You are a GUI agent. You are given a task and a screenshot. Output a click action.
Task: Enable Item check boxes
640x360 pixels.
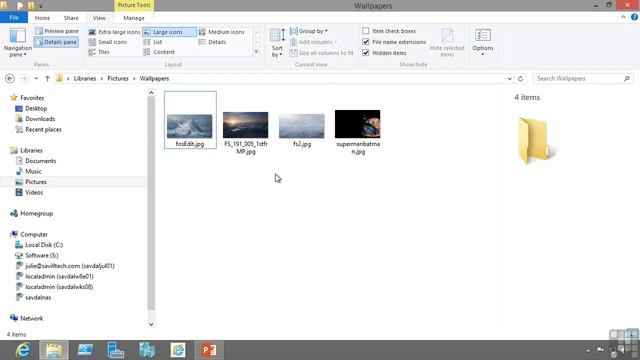coord(366,31)
